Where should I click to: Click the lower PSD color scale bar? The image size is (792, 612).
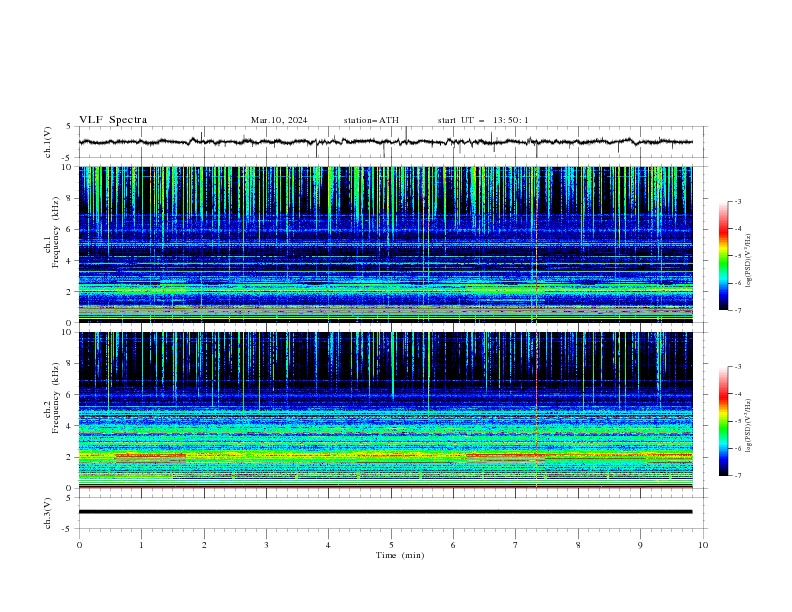(x=724, y=421)
